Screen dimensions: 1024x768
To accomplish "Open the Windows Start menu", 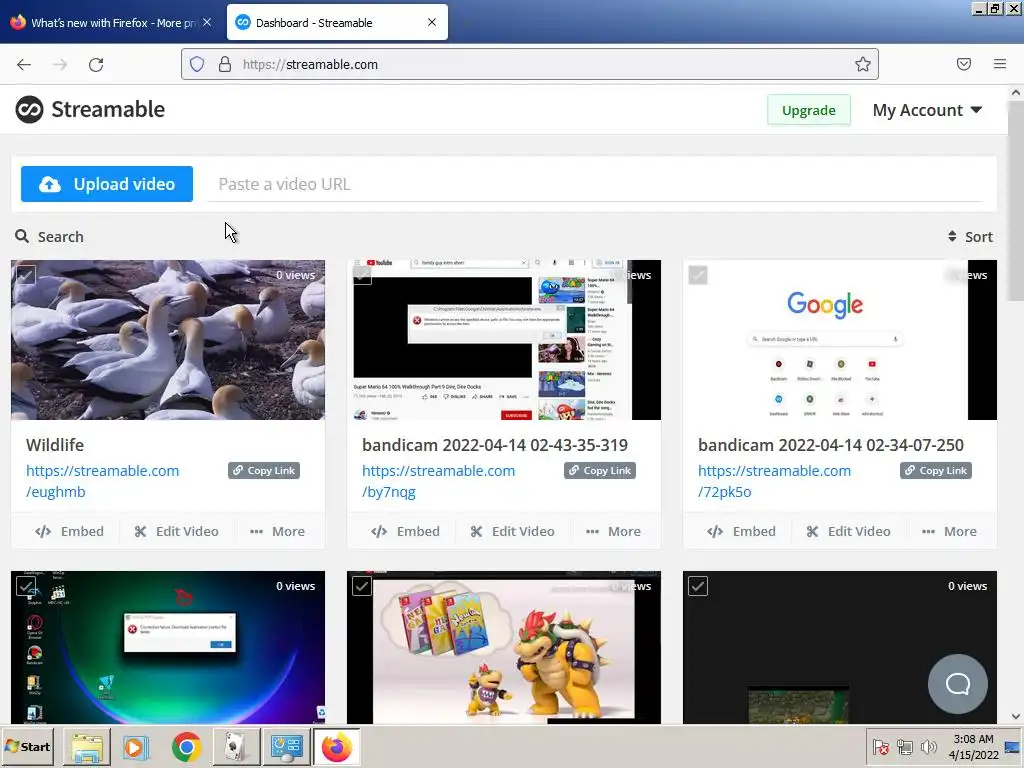I will pos(28,746).
